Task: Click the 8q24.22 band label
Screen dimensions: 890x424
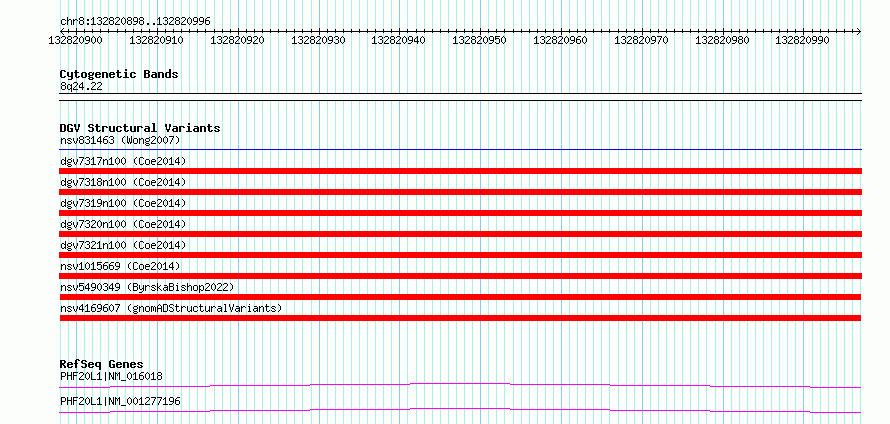Action: pyautogui.click(x=81, y=86)
